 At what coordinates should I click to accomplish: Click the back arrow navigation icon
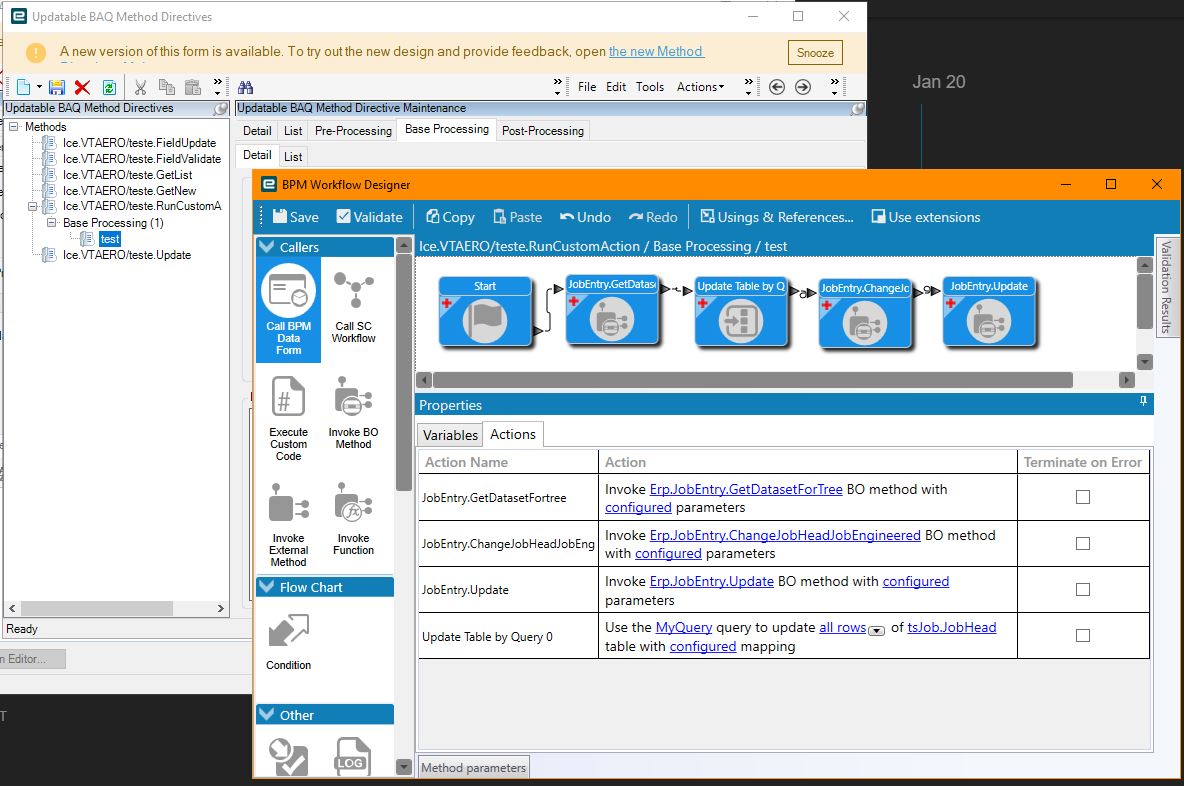776,87
